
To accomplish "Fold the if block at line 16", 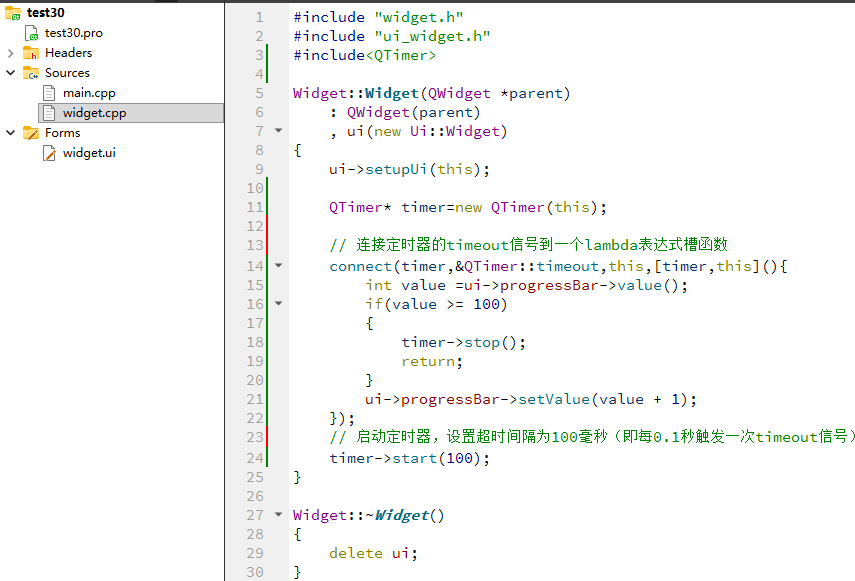I will (x=279, y=304).
